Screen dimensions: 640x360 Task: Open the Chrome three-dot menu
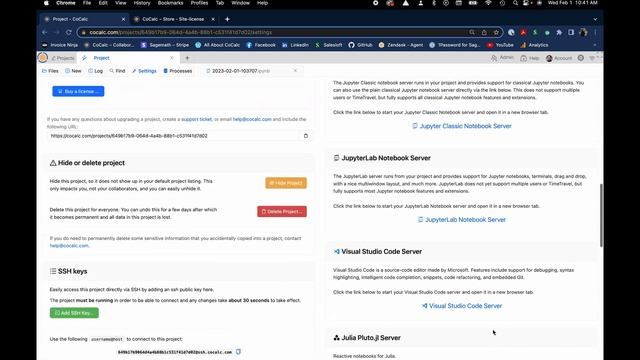pos(596,32)
